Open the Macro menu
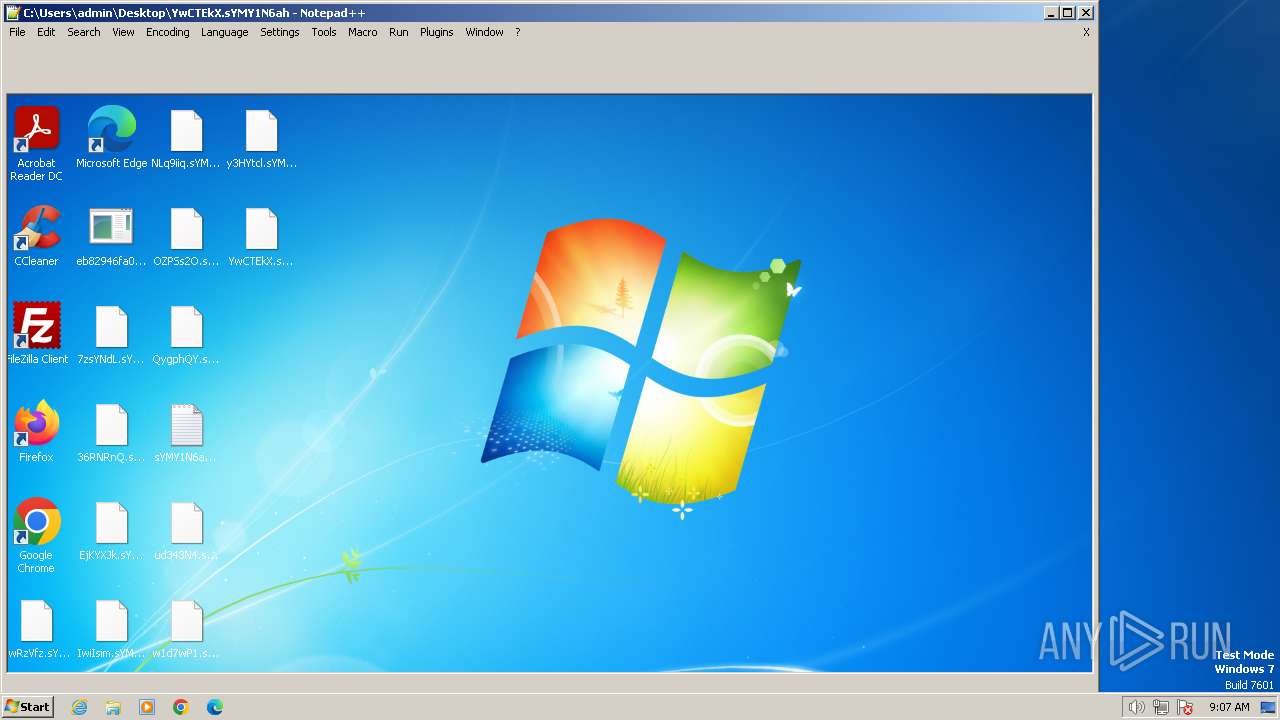The height and width of the screenshot is (720, 1280). 363,32
